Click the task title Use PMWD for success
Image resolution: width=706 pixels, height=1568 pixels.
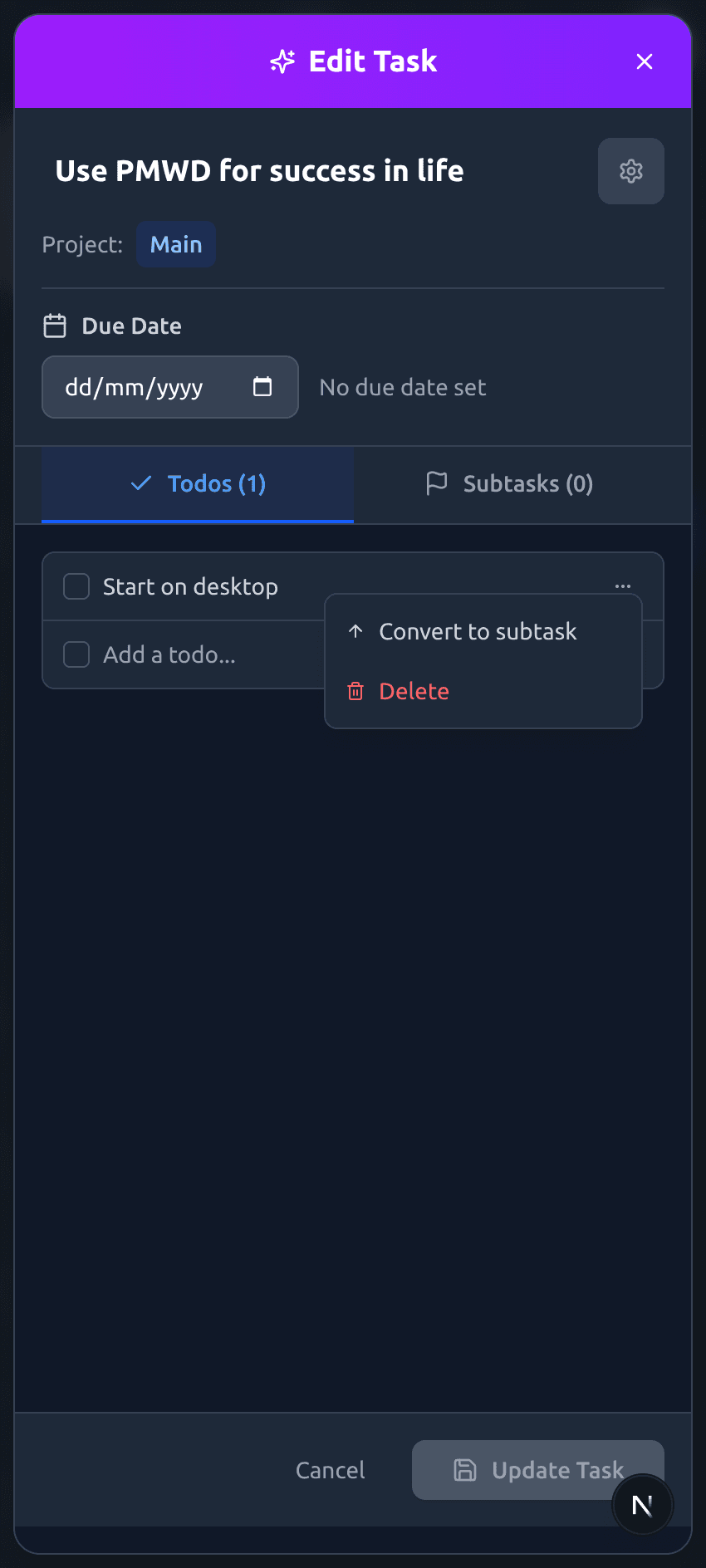tap(259, 171)
